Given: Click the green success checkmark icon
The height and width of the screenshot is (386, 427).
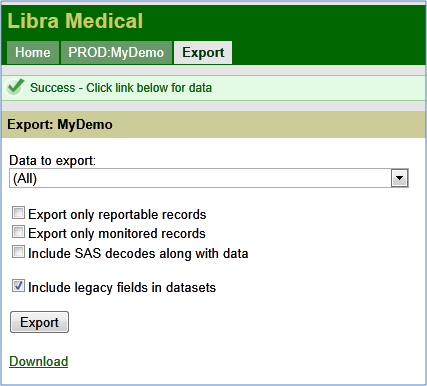Looking at the screenshot, I should (16, 87).
